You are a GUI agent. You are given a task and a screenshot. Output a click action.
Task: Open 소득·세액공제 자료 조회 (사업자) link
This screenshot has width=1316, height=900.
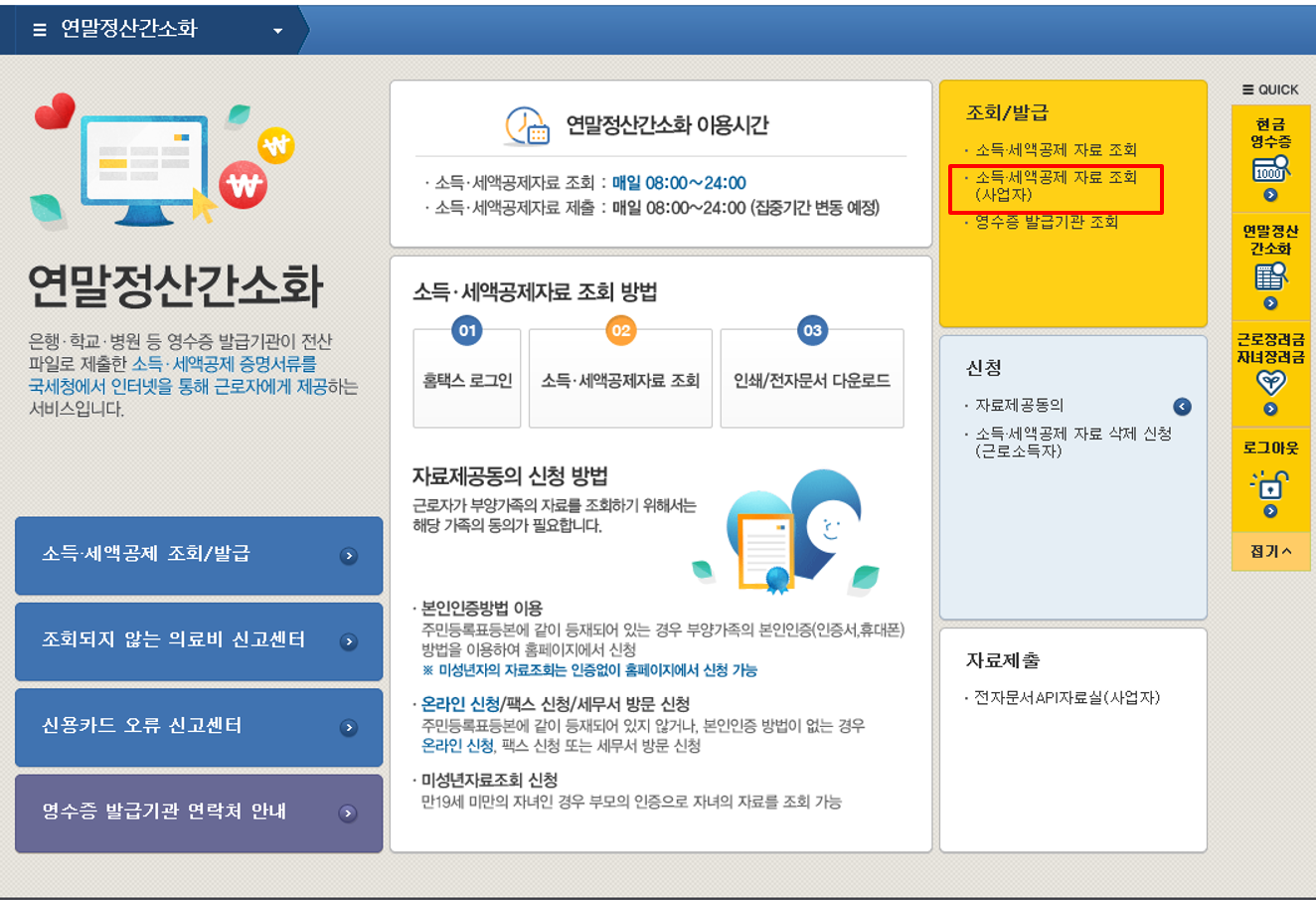[1056, 186]
